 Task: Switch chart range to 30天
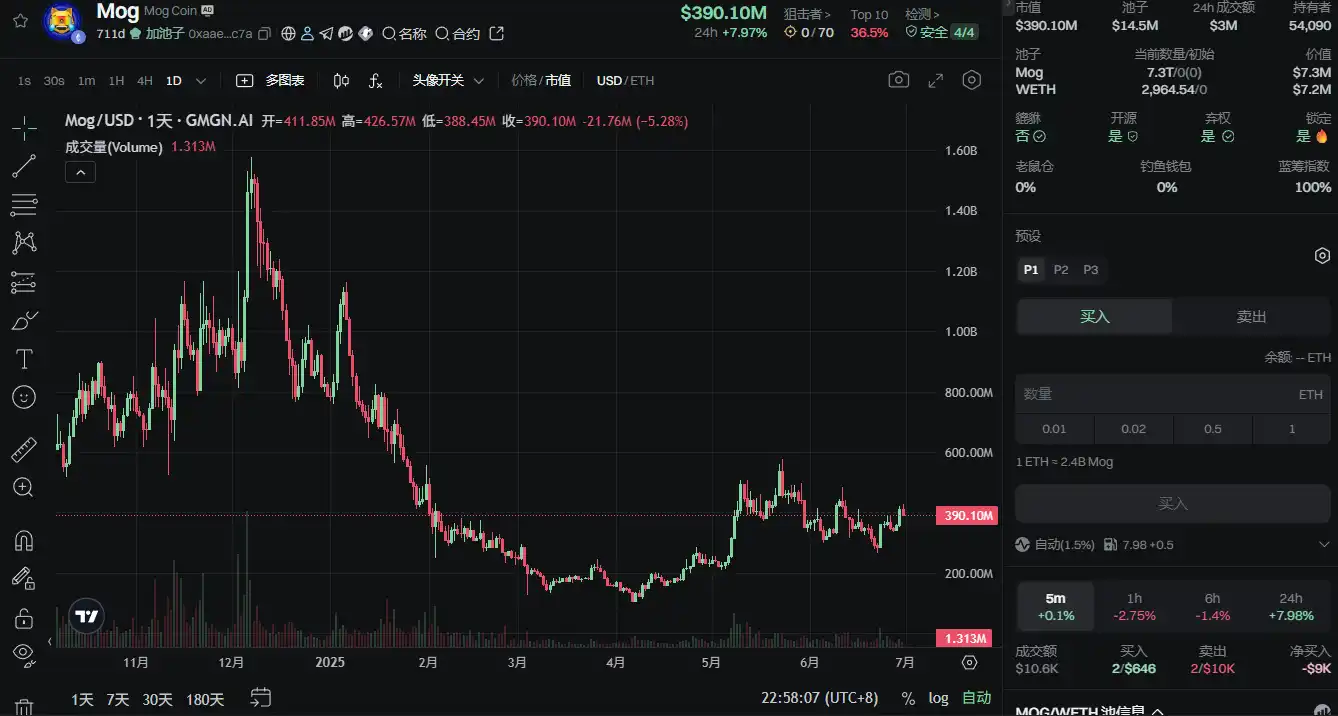coord(157,699)
